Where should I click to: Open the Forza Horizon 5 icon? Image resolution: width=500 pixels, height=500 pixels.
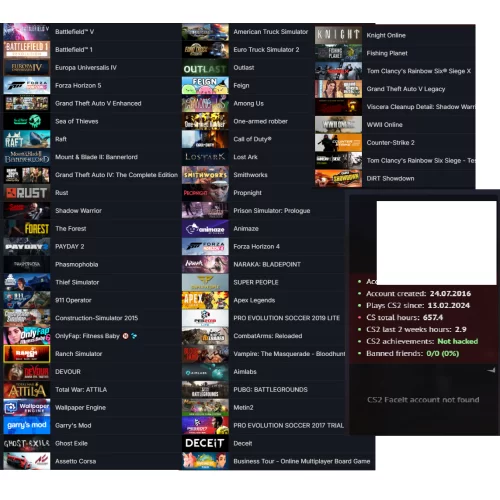(x=27, y=85)
